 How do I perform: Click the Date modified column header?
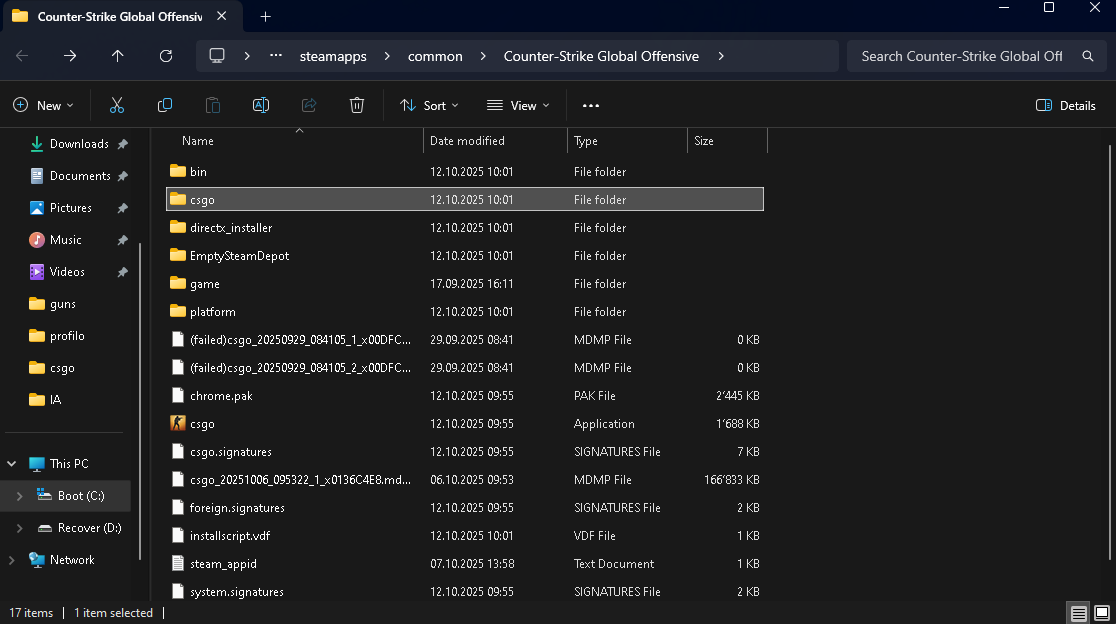467,141
